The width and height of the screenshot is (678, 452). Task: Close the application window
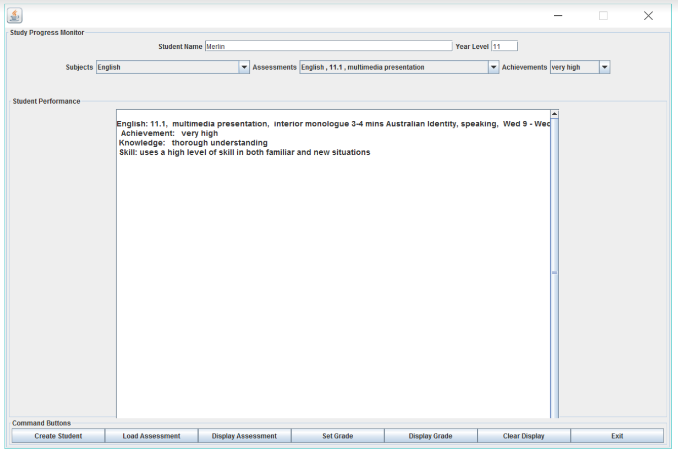[x=648, y=15]
